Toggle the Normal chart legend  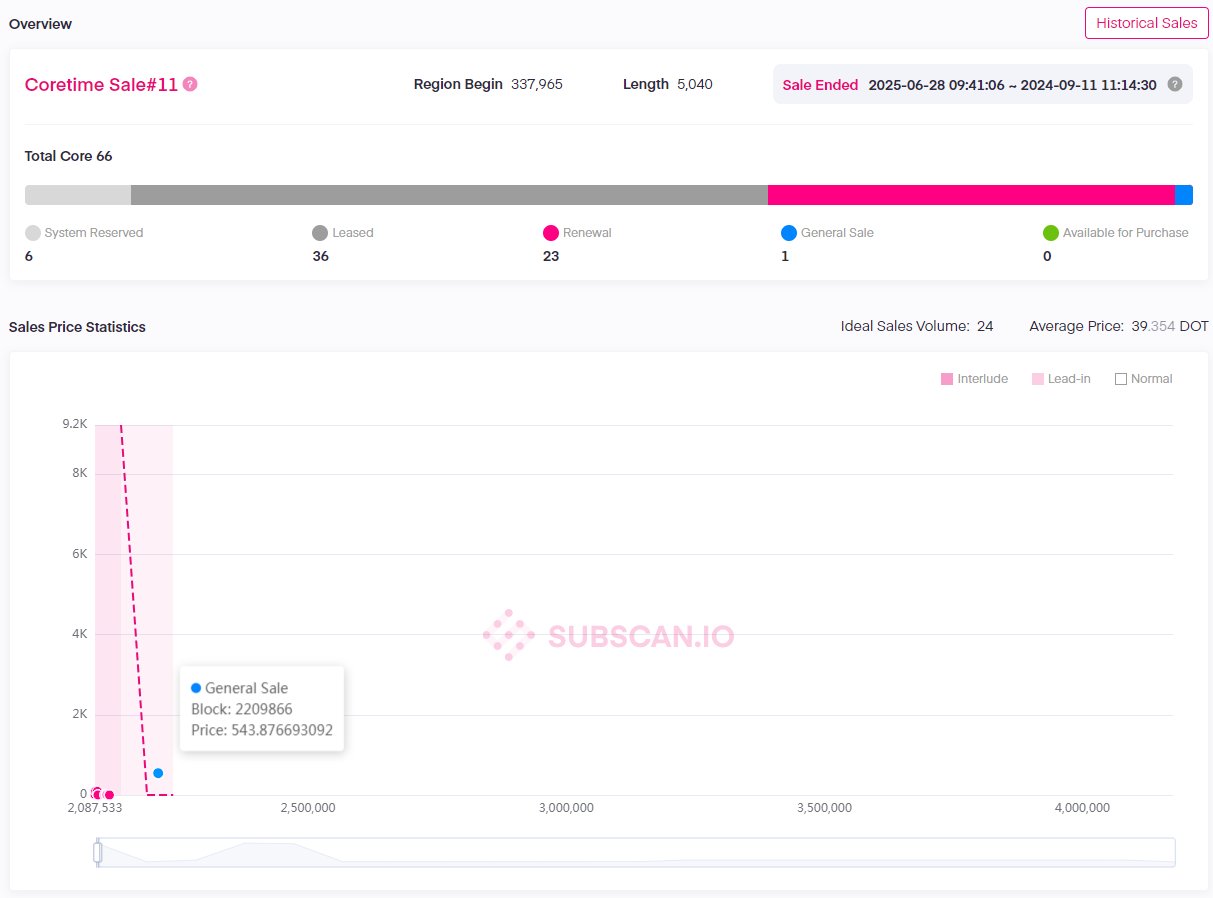point(1143,379)
